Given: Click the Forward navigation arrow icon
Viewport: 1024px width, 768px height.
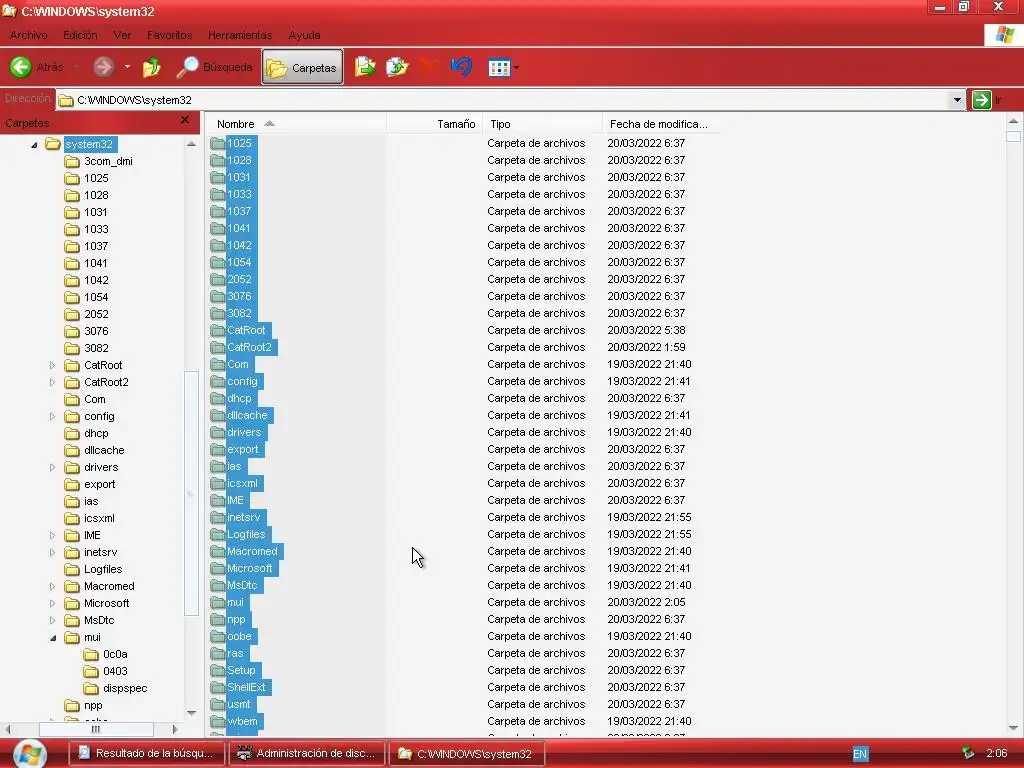Looking at the screenshot, I should (103, 67).
